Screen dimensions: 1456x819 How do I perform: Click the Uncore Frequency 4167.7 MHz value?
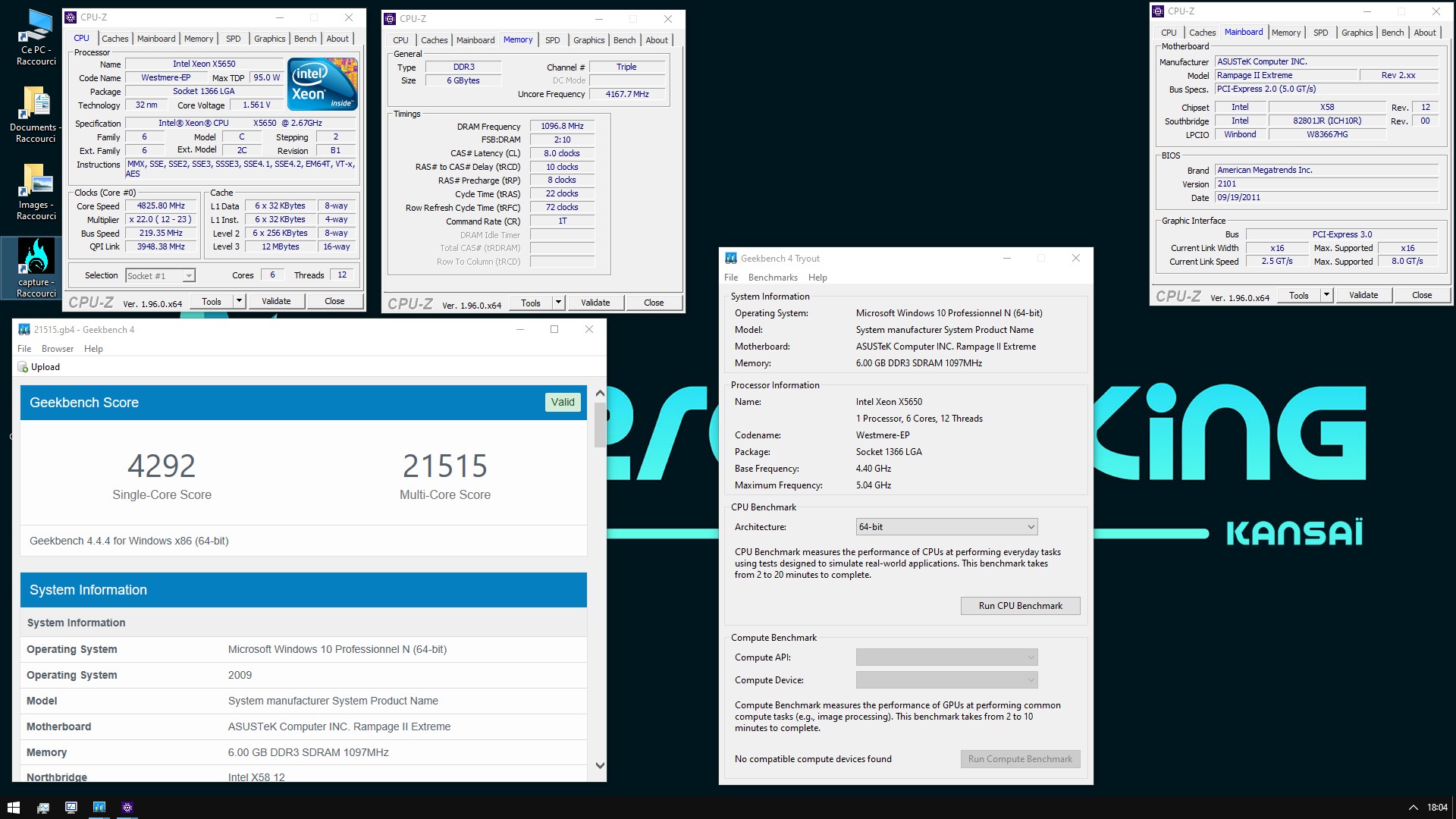pyautogui.click(x=627, y=94)
